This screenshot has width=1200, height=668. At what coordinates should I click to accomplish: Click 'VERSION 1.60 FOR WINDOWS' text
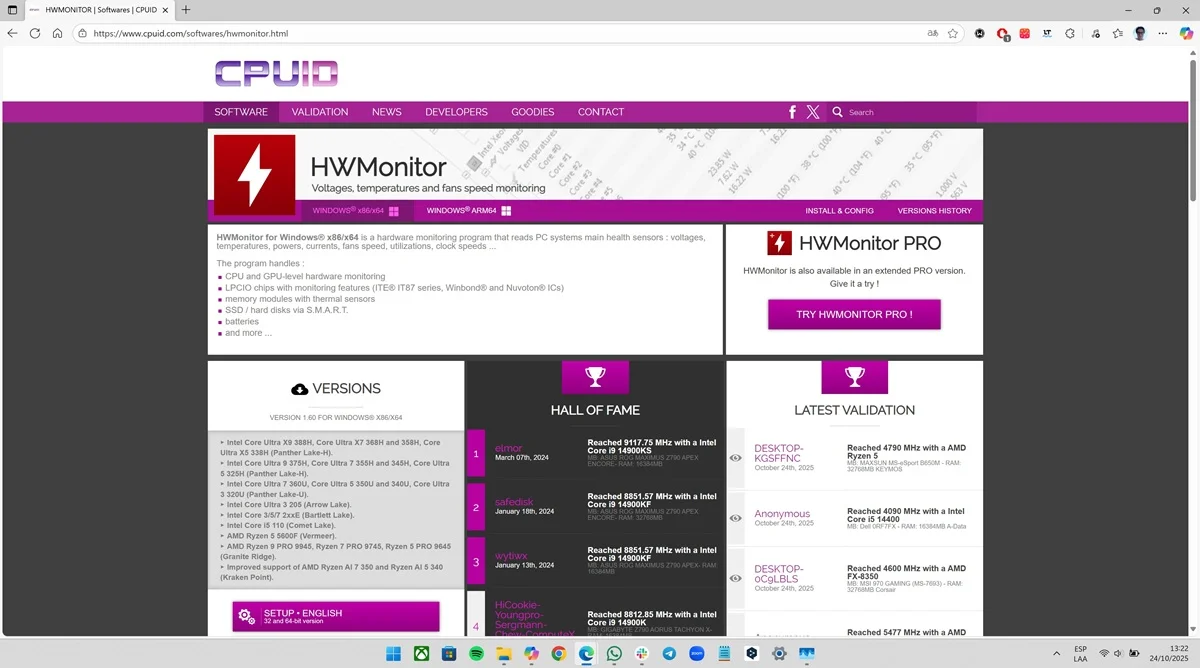coord(336,417)
